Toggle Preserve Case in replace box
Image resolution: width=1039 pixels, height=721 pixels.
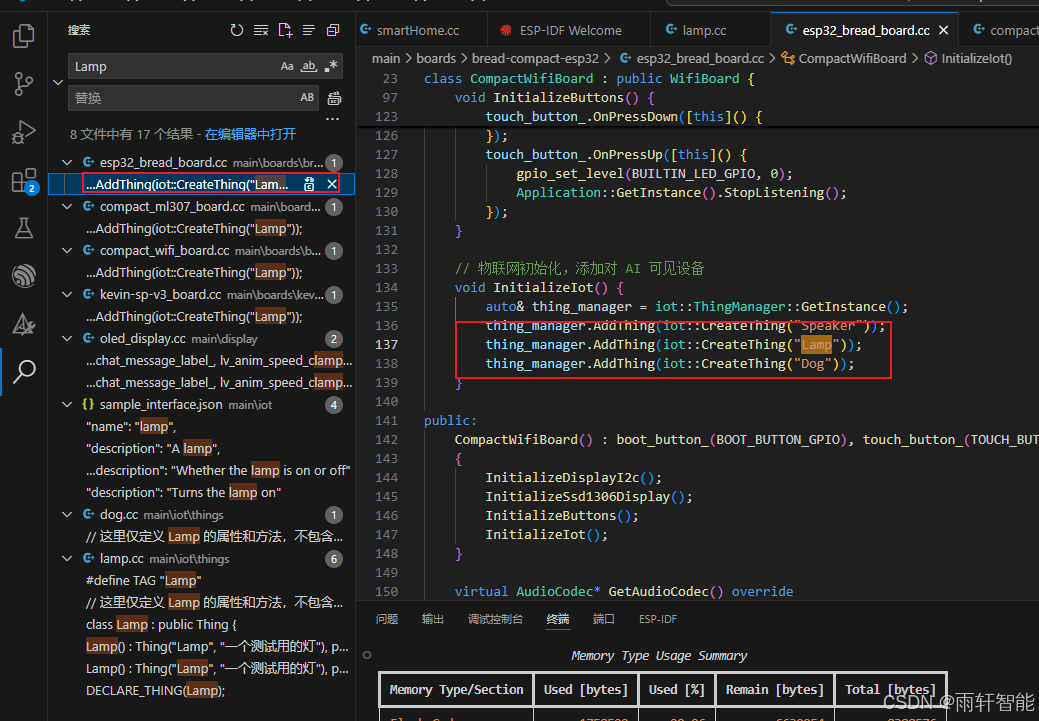307,97
